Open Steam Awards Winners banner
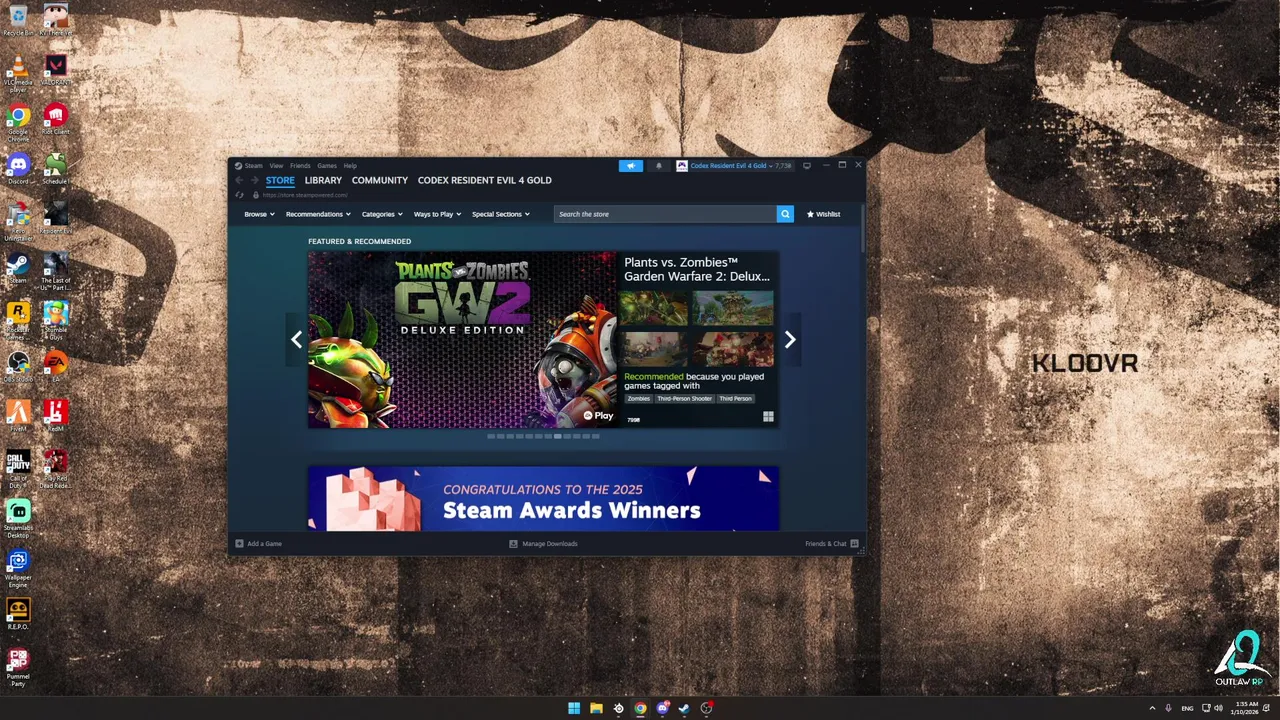The image size is (1280, 720). point(543,499)
